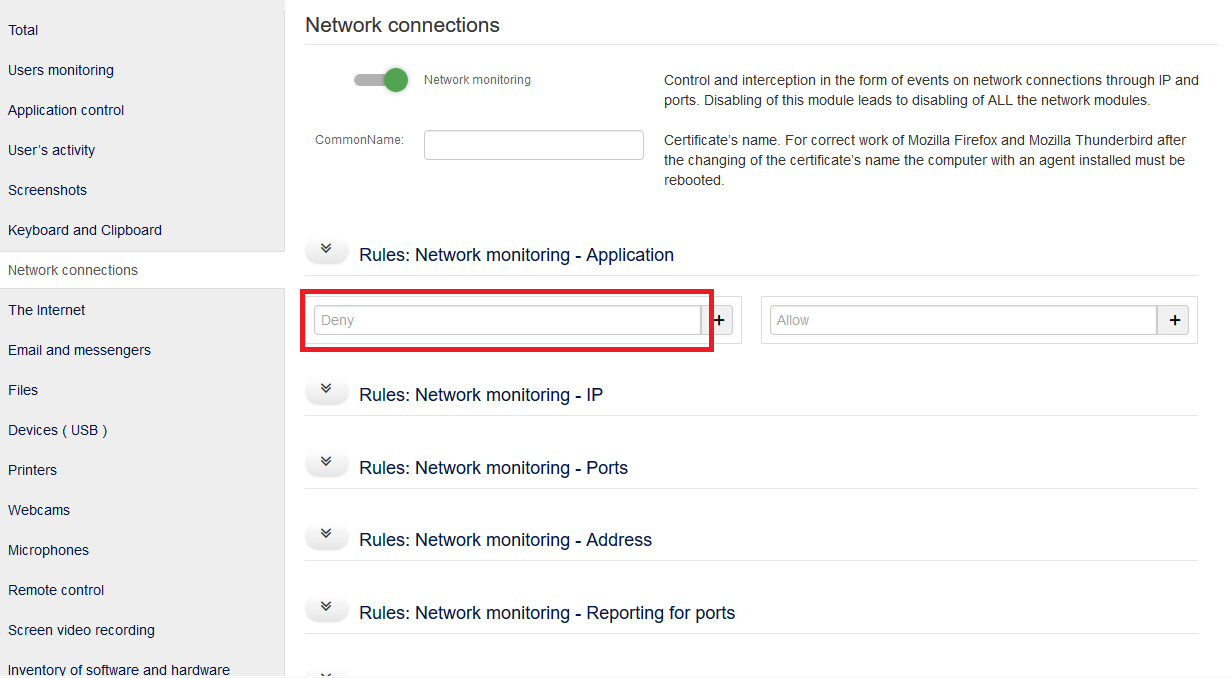Click the plus icon beside Allow field
The width and height of the screenshot is (1231, 678).
click(x=1173, y=320)
